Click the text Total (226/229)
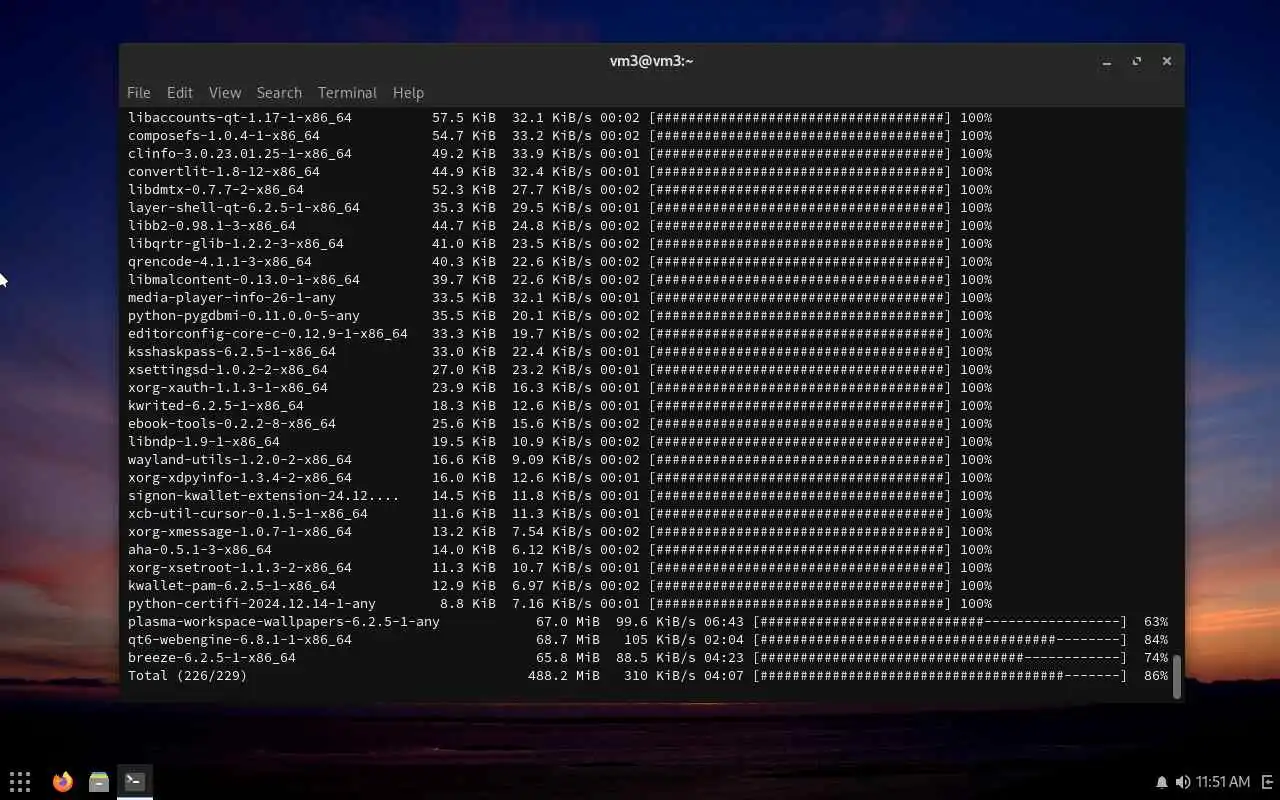1280x800 pixels. pos(188,676)
